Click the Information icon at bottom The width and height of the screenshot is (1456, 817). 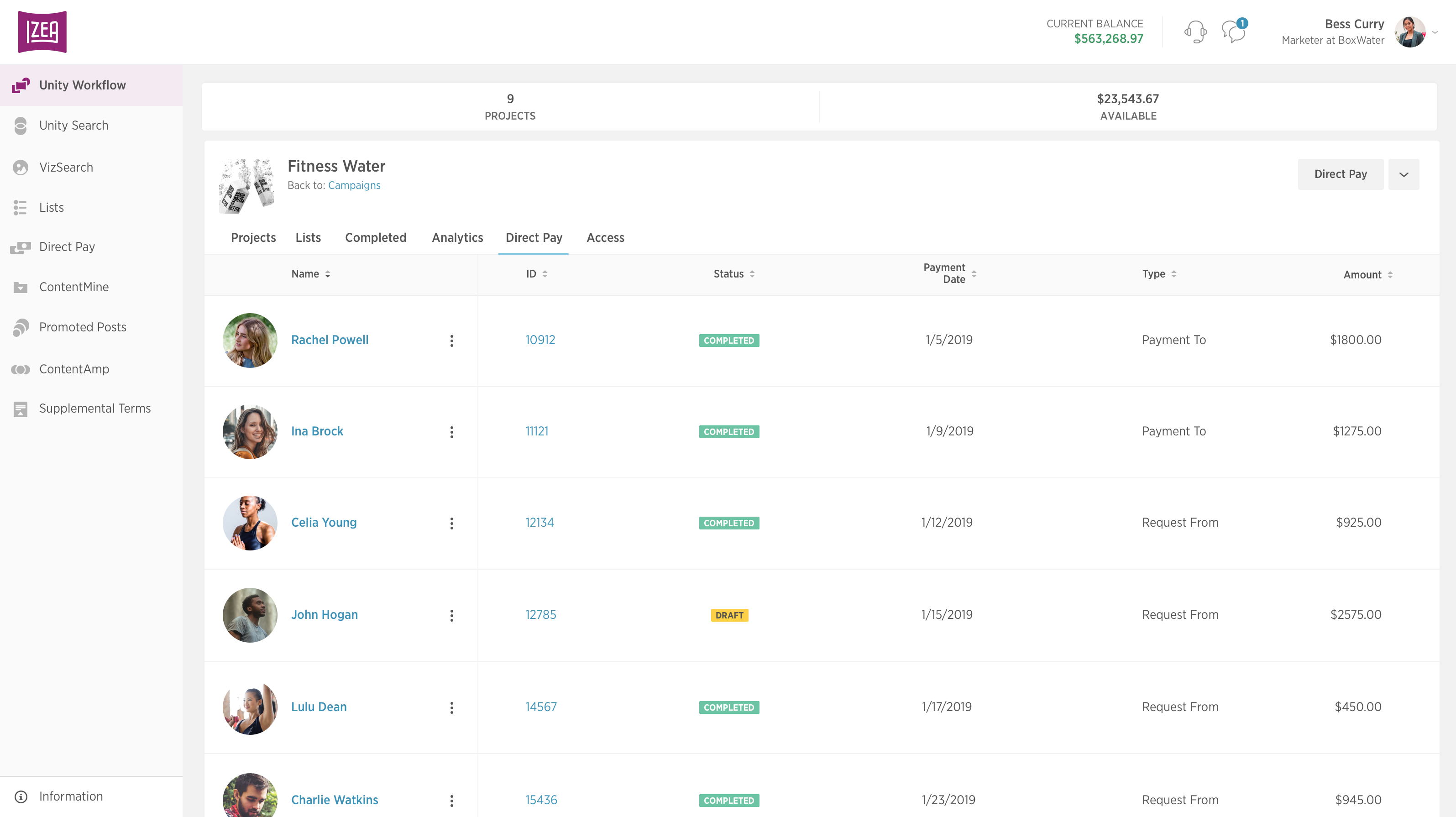[21, 796]
